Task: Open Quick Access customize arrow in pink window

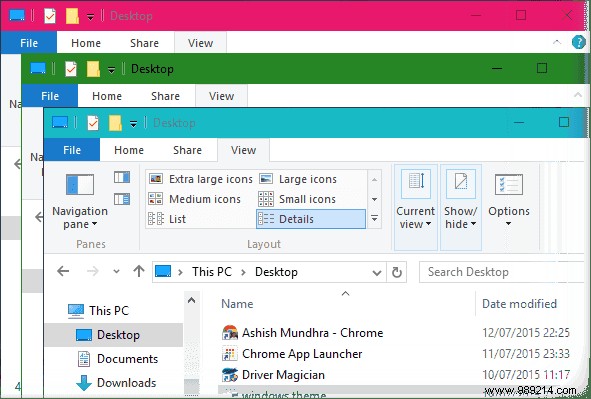Action: click(x=90, y=17)
